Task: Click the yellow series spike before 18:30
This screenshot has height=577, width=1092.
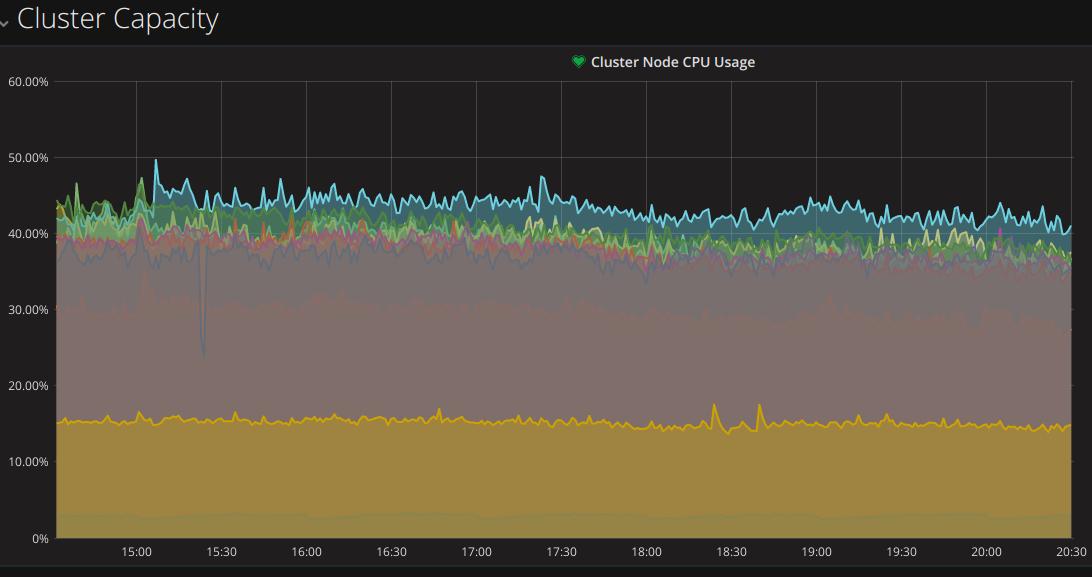Action: 714,405
